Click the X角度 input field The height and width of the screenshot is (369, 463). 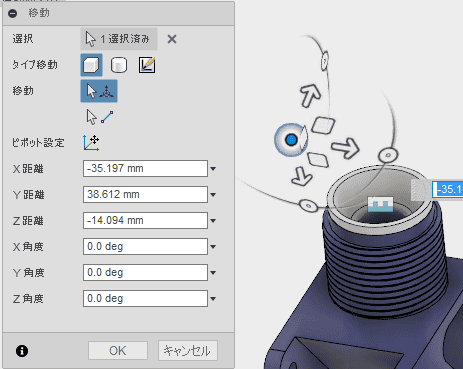pyautogui.click(x=145, y=247)
